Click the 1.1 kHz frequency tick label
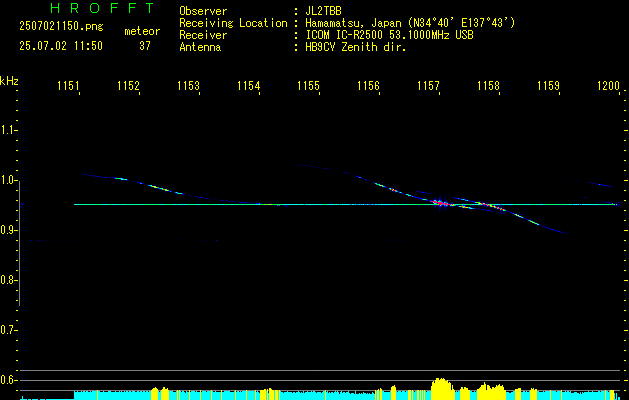The width and height of the screenshot is (629, 400). pyautogui.click(x=9, y=130)
